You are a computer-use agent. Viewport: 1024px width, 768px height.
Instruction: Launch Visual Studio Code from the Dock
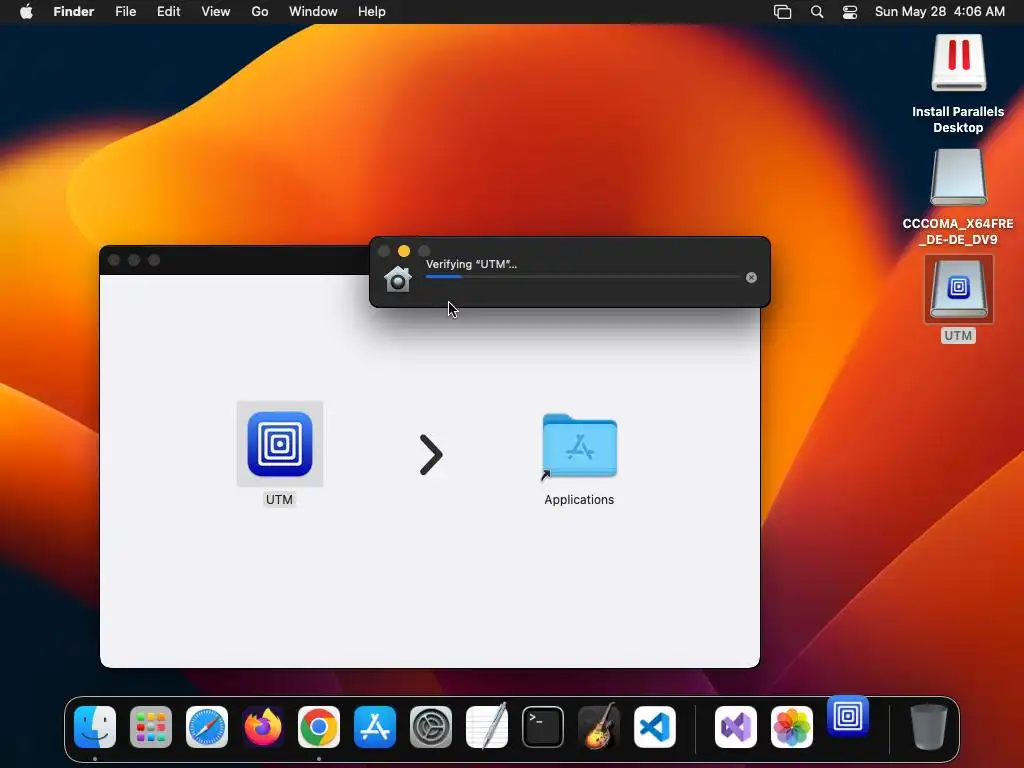coord(655,727)
